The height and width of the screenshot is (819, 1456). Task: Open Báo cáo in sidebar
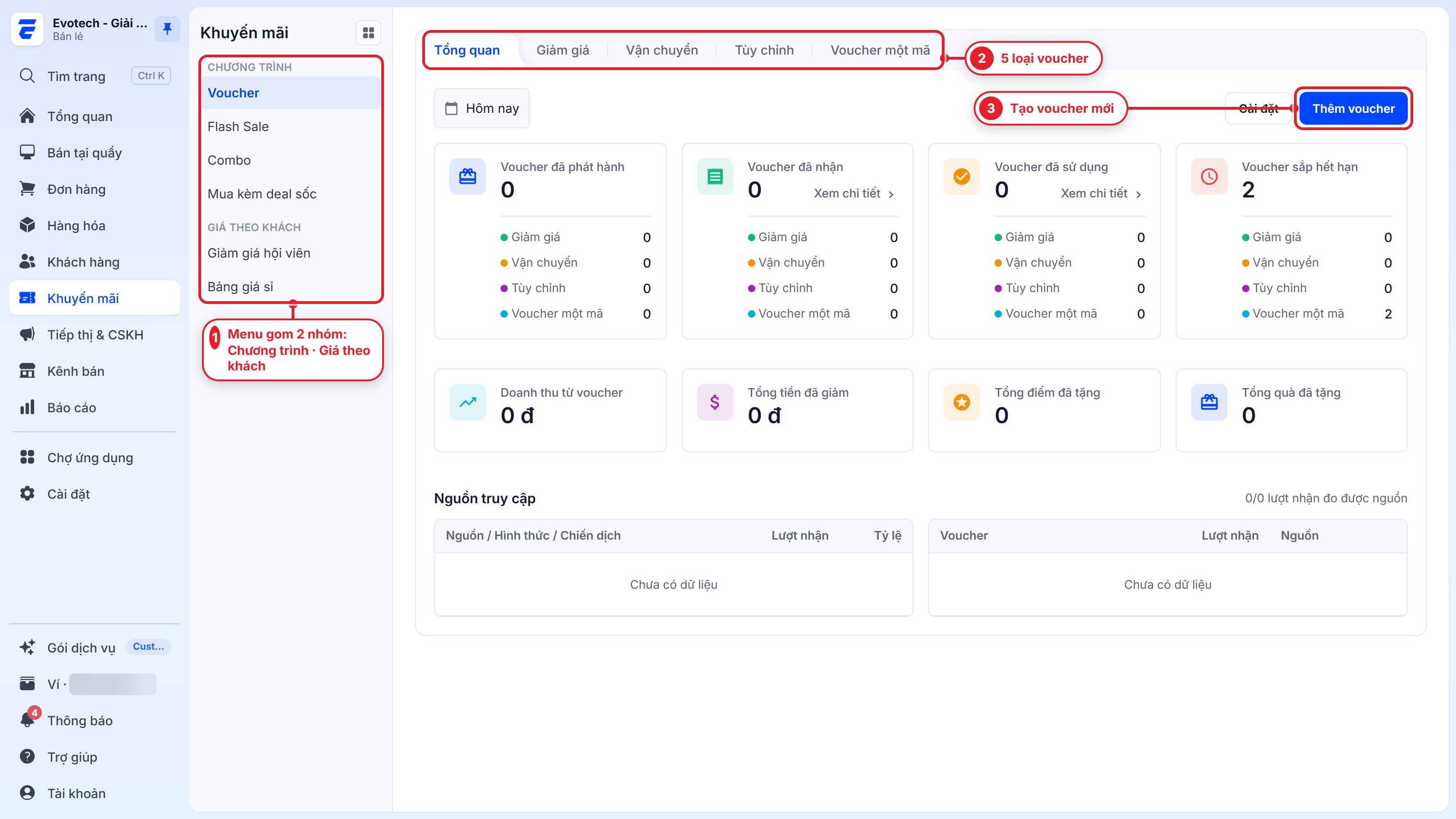[94, 408]
